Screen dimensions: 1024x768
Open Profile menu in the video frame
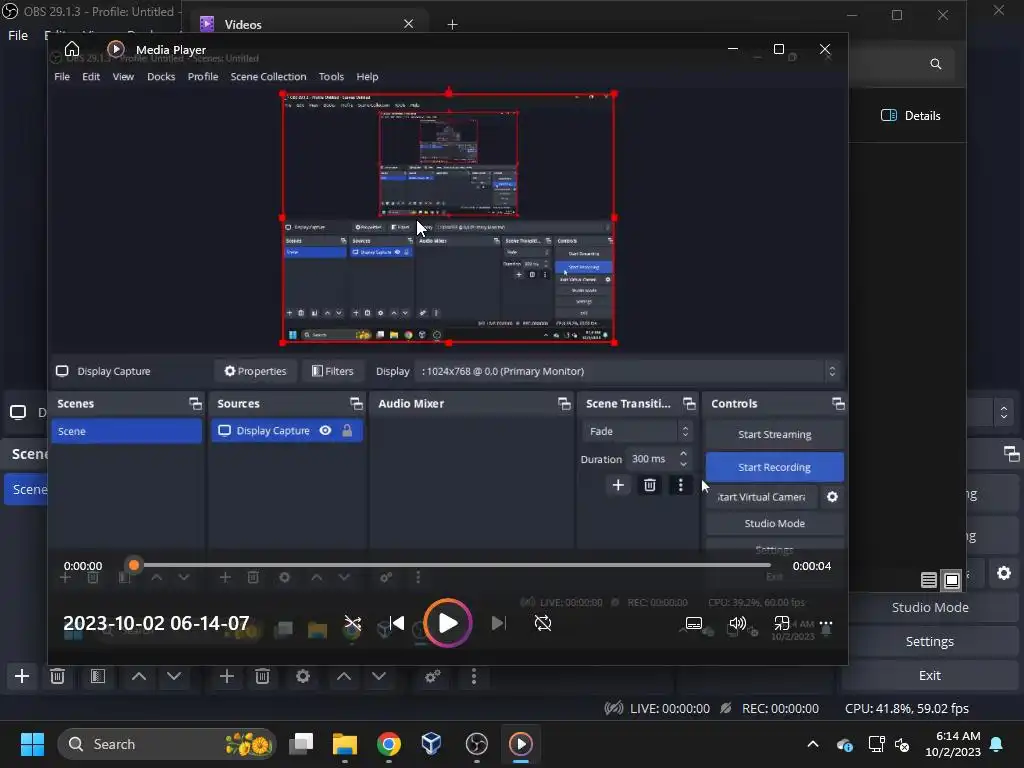(x=202, y=76)
